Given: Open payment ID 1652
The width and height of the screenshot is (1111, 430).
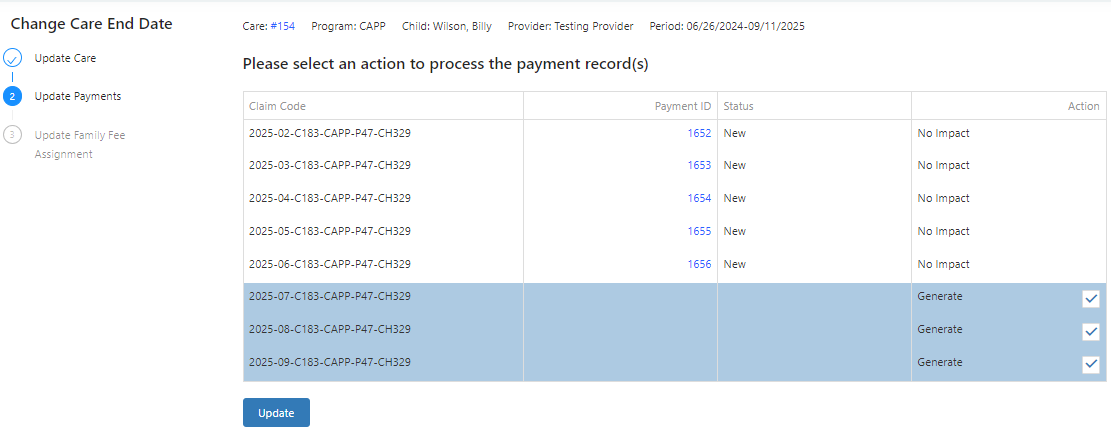Looking at the screenshot, I should tap(699, 132).
